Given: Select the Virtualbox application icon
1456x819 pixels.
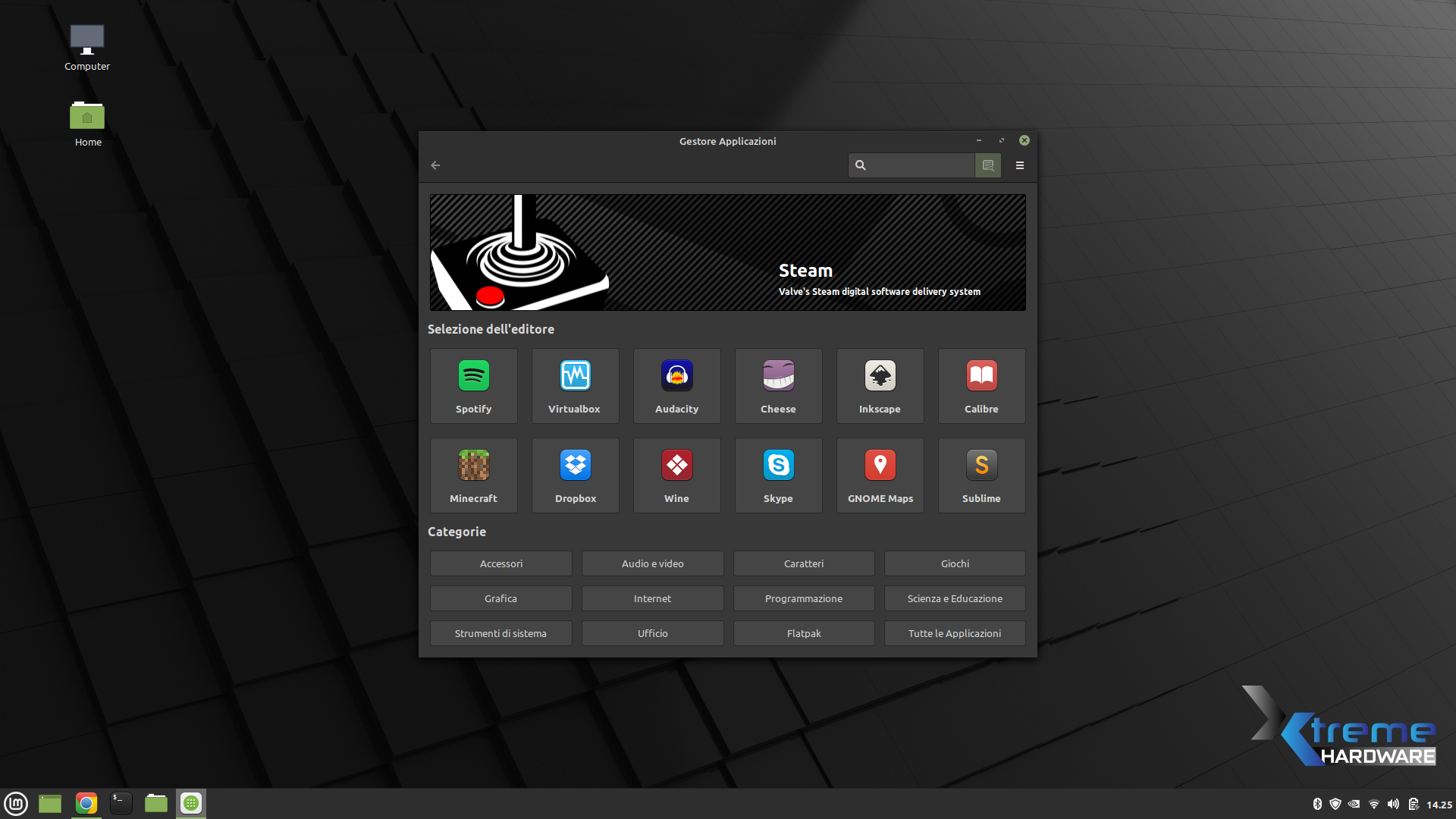Looking at the screenshot, I should [575, 386].
